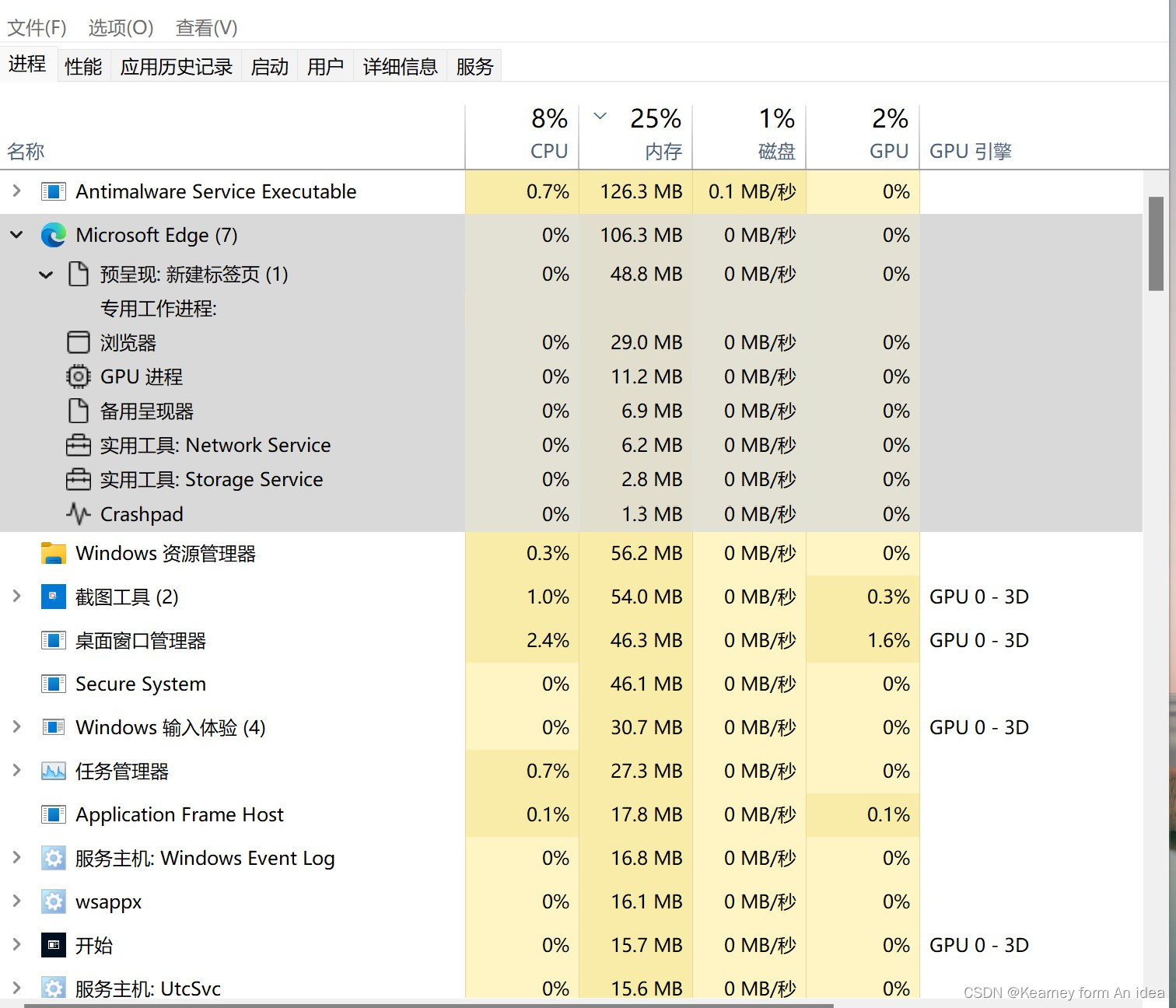This screenshot has height=1008, width=1176.
Task: Switch to the 启动 tab
Action: (269, 67)
